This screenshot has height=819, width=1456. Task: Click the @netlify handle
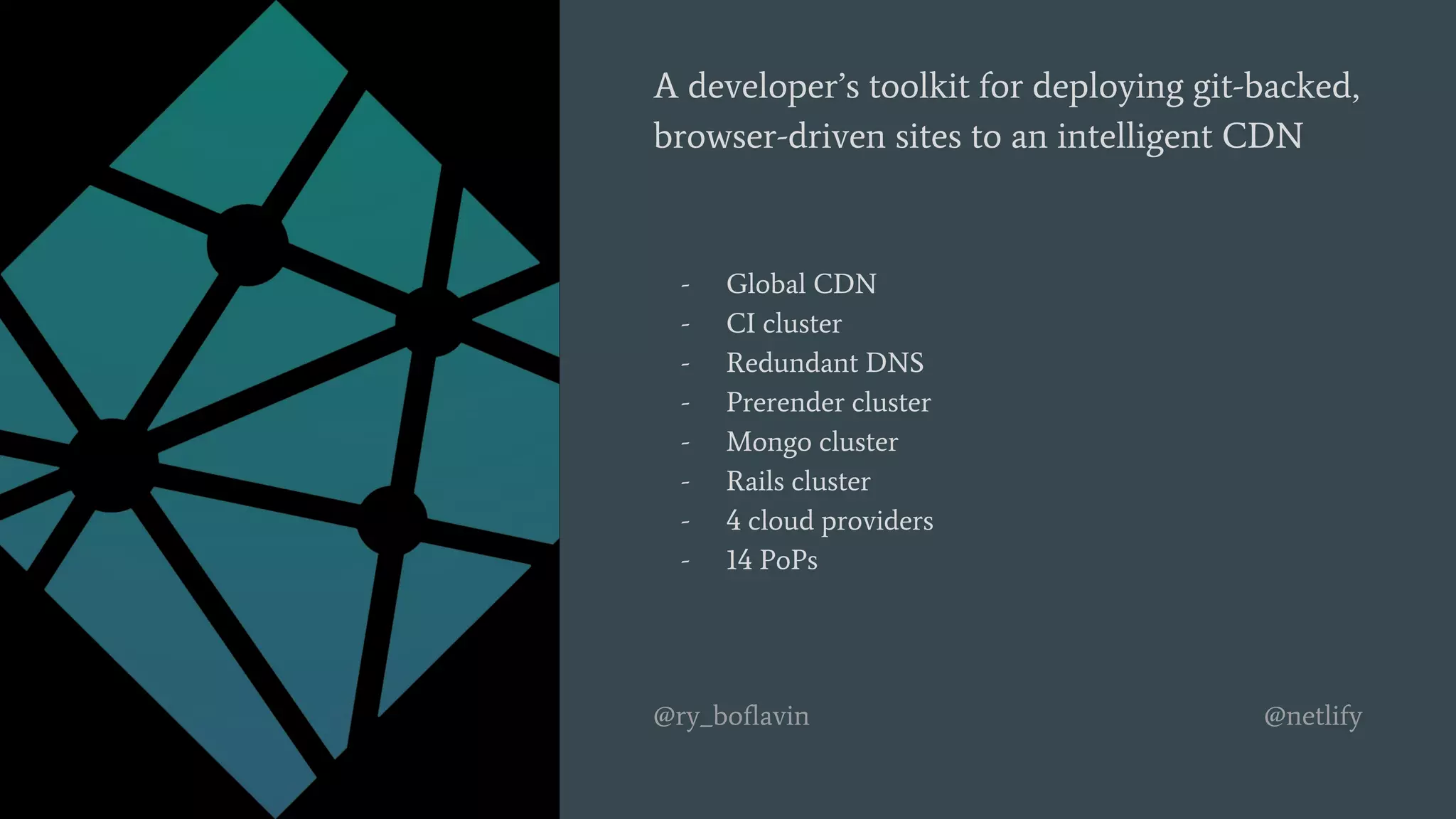point(1312,716)
